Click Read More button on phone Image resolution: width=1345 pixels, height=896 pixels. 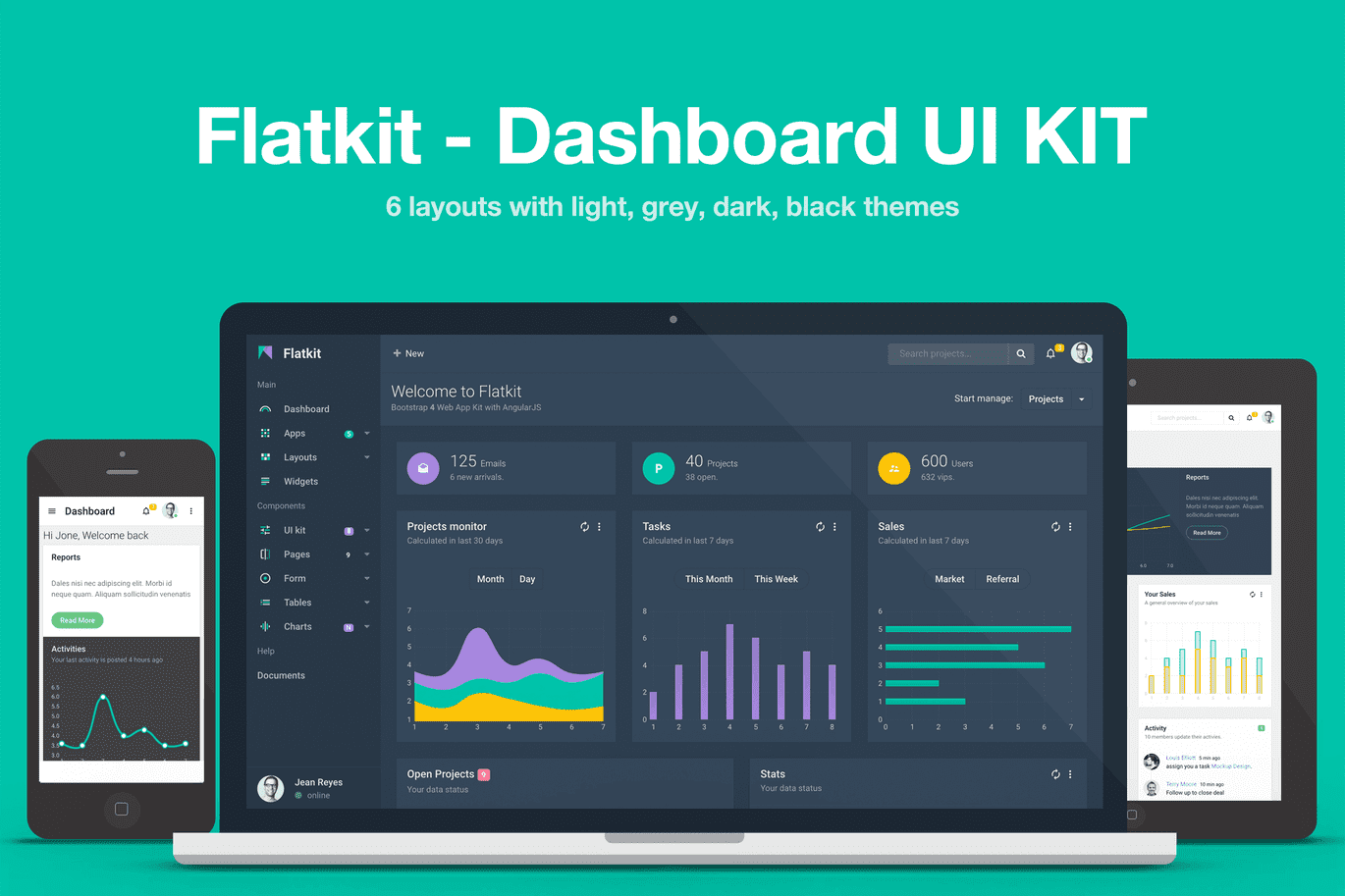[x=78, y=620]
